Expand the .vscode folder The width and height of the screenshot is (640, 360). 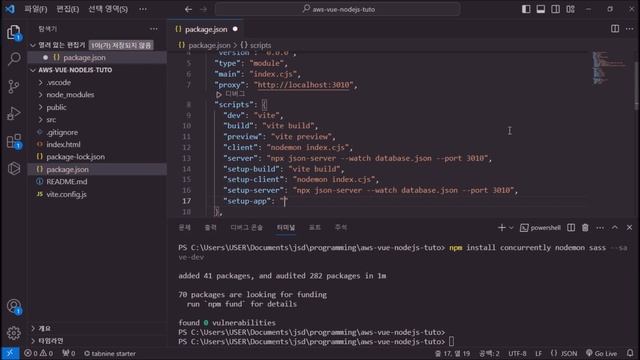click(58, 82)
